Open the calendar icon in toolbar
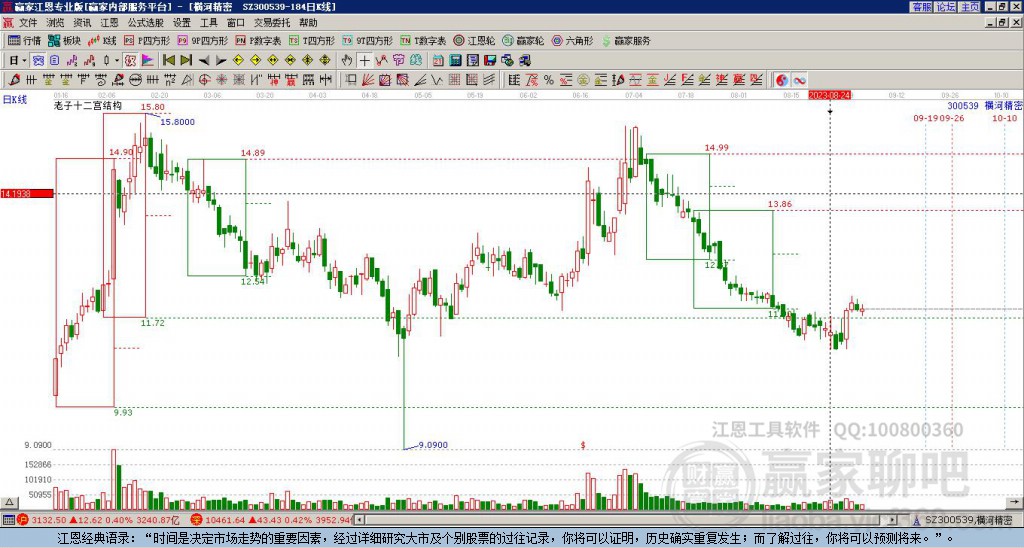Screen dimensions: 1024x548 click(438, 61)
